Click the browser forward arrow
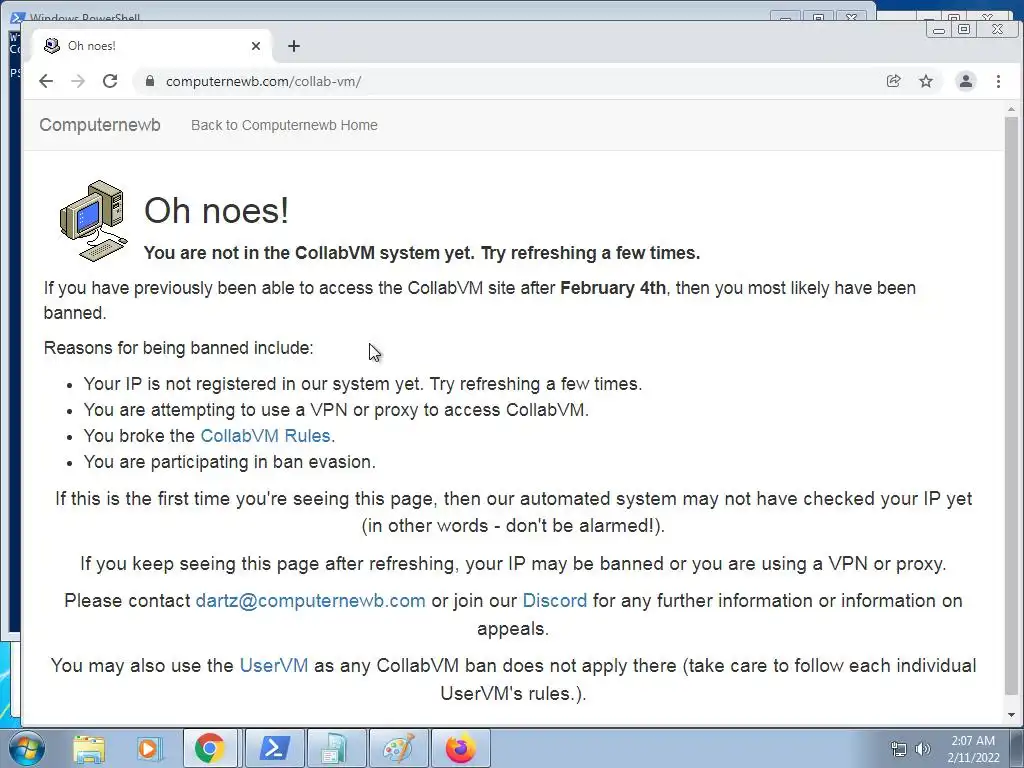Image resolution: width=1024 pixels, height=768 pixels. click(78, 81)
